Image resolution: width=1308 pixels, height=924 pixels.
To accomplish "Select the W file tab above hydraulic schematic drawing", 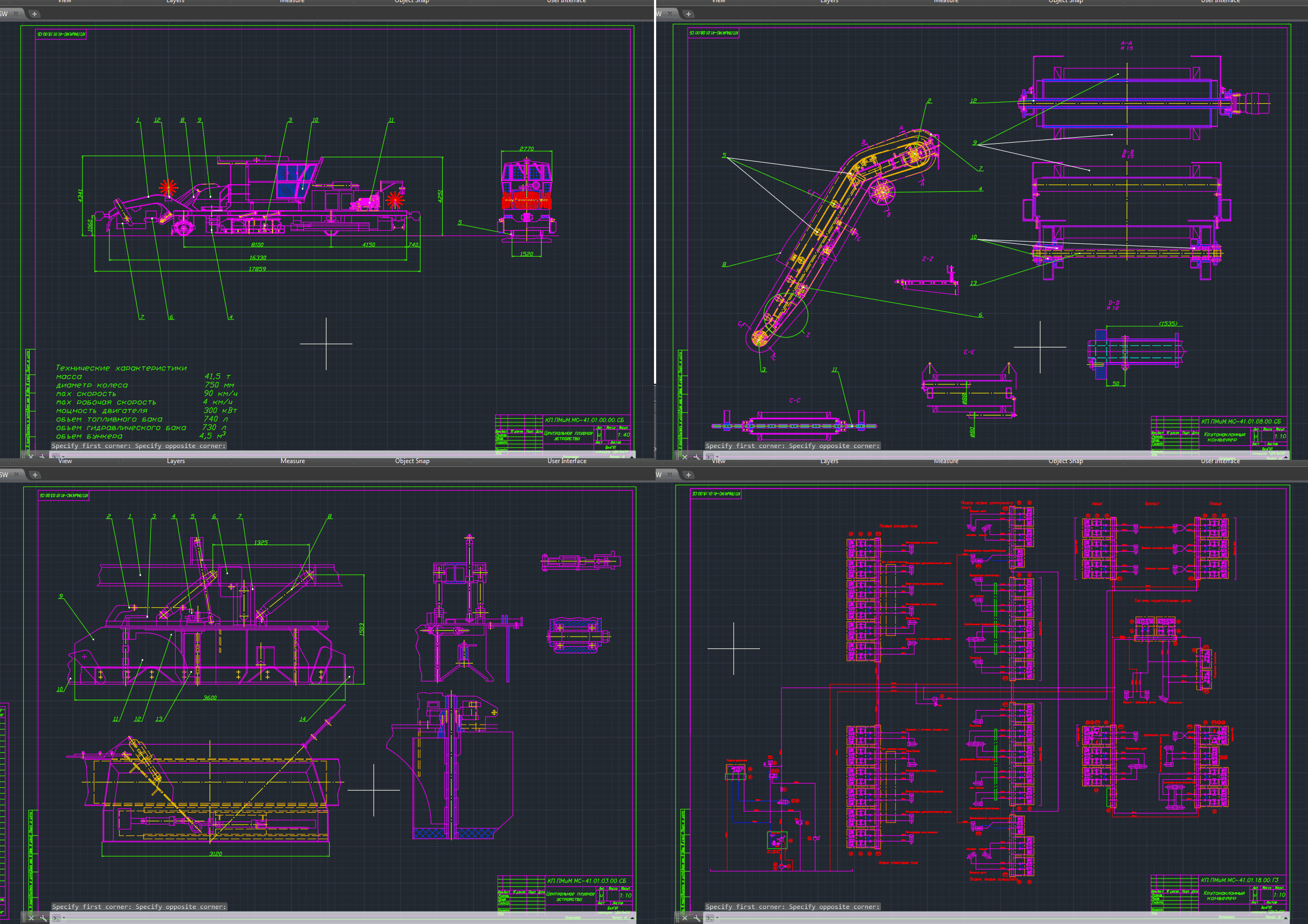I will click(666, 474).
